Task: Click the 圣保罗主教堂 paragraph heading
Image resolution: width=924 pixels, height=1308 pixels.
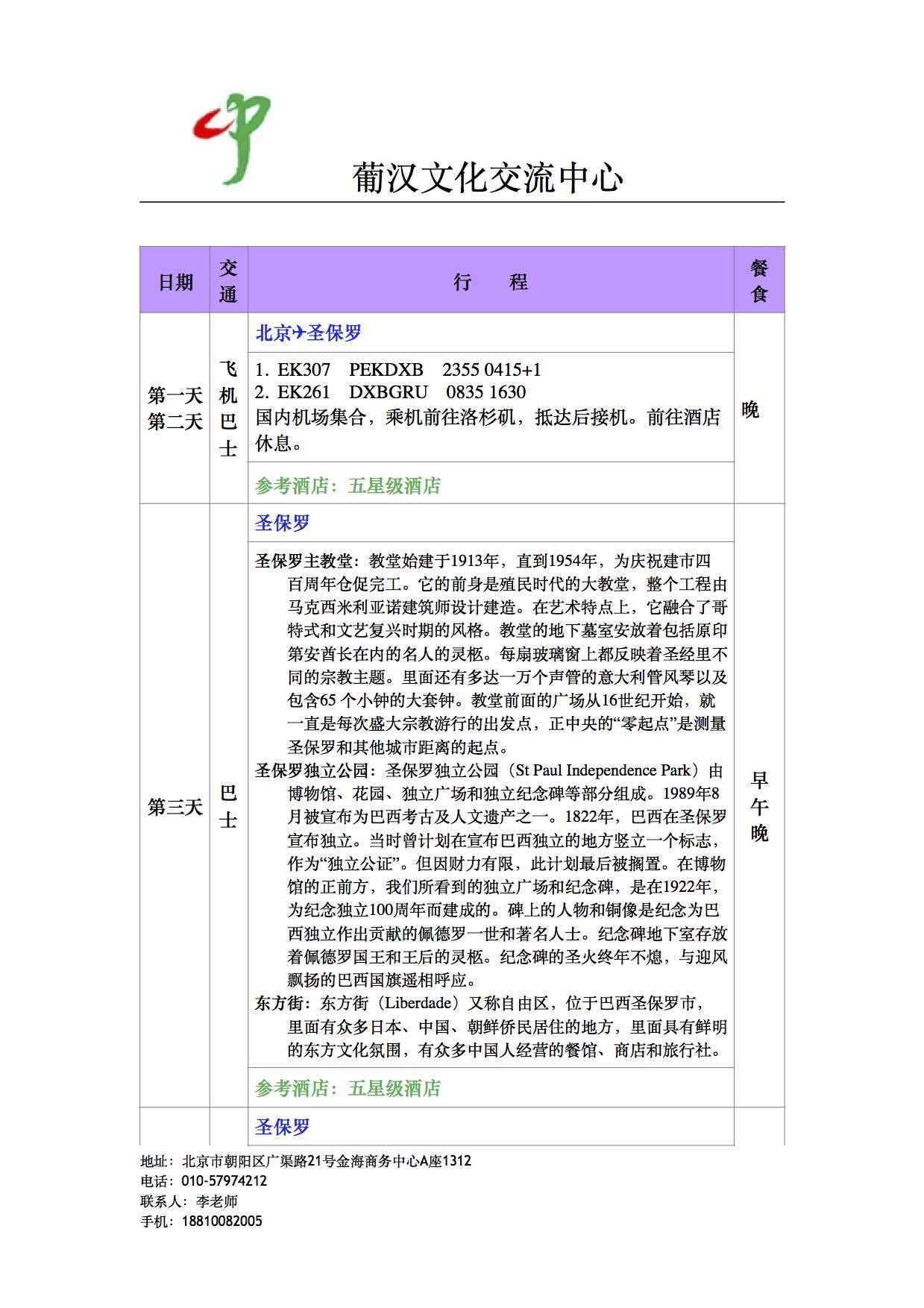Action: (x=303, y=561)
